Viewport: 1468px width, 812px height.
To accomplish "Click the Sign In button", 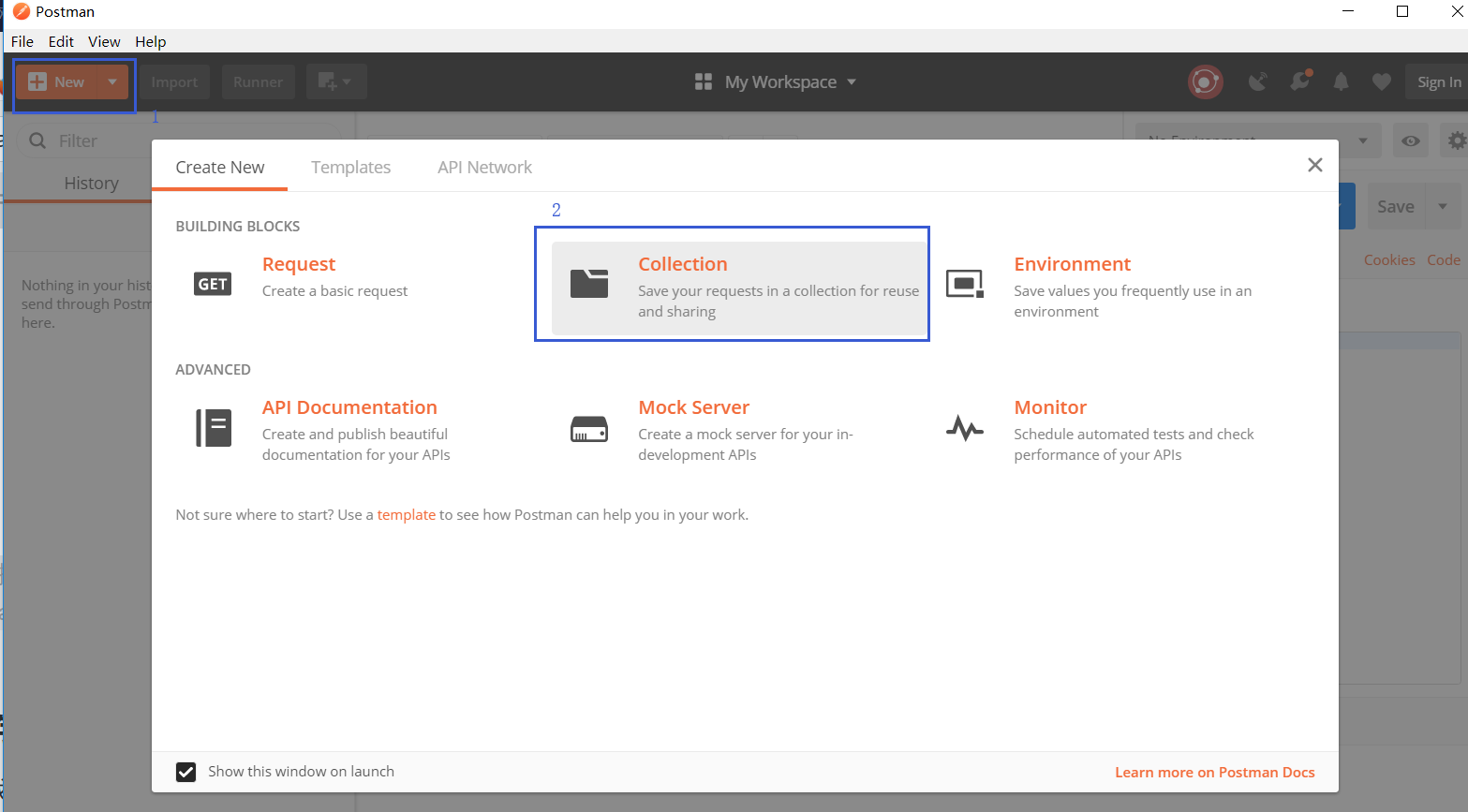I will tap(1438, 82).
